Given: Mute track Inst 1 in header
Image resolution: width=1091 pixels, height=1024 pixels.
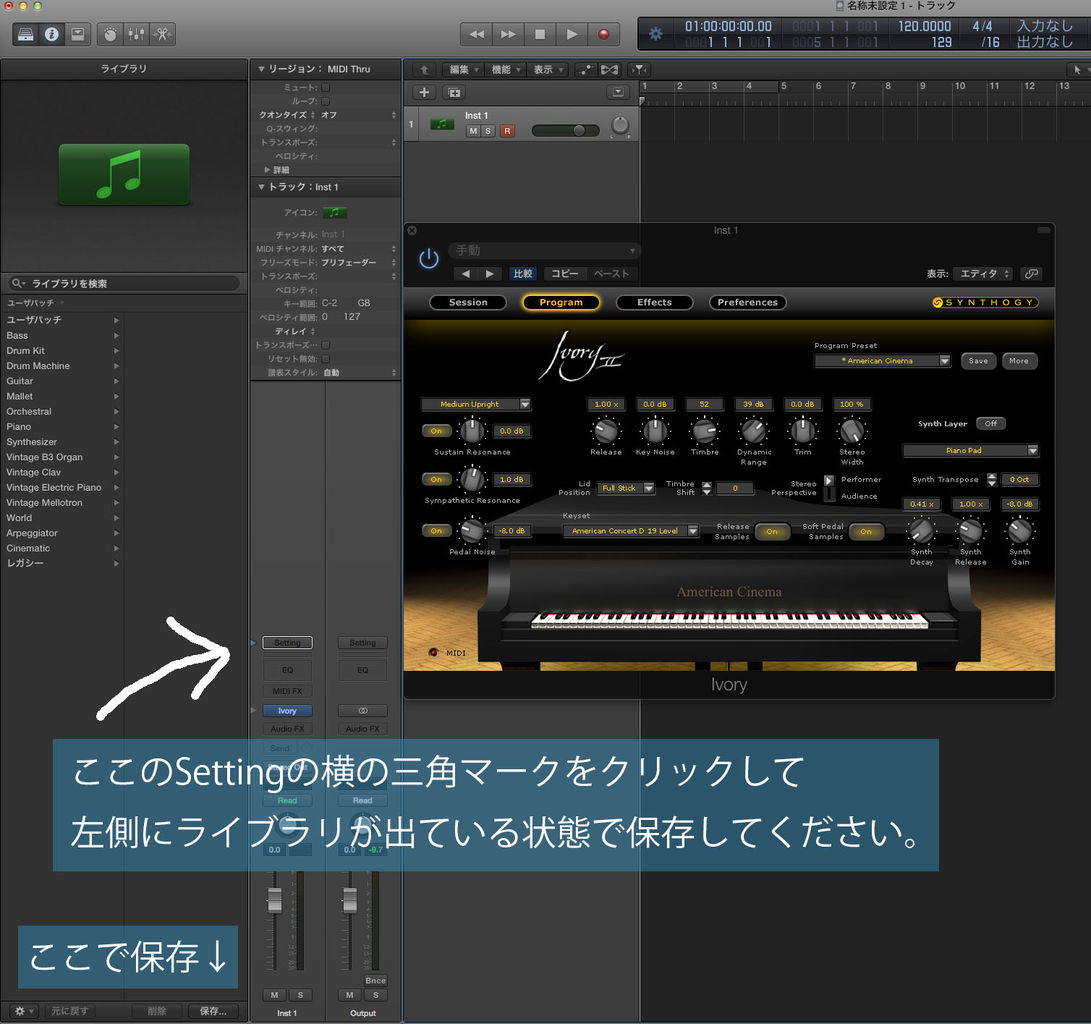Looking at the screenshot, I should coord(473,131).
